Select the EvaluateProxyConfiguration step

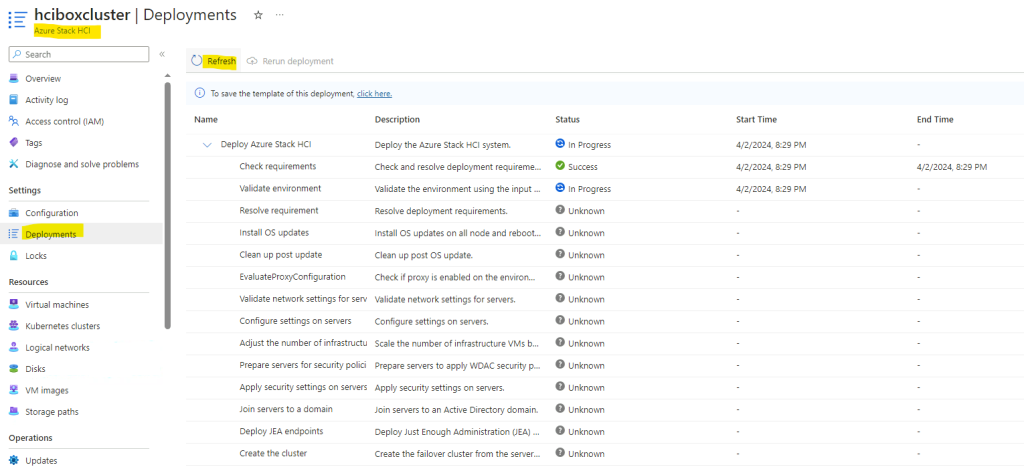coord(293,276)
